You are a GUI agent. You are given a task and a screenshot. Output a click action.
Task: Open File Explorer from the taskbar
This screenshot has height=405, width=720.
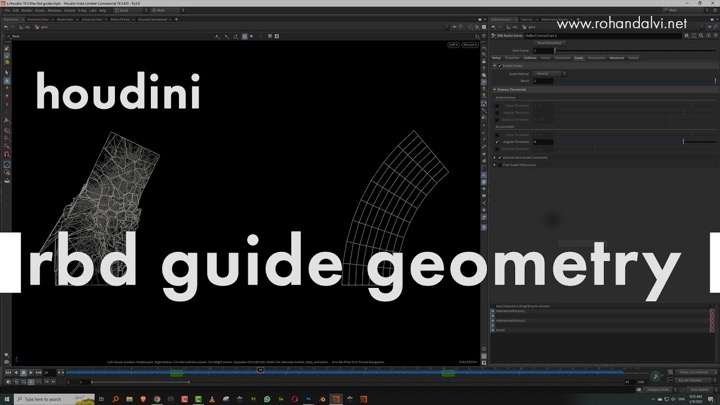pyautogui.click(x=129, y=399)
